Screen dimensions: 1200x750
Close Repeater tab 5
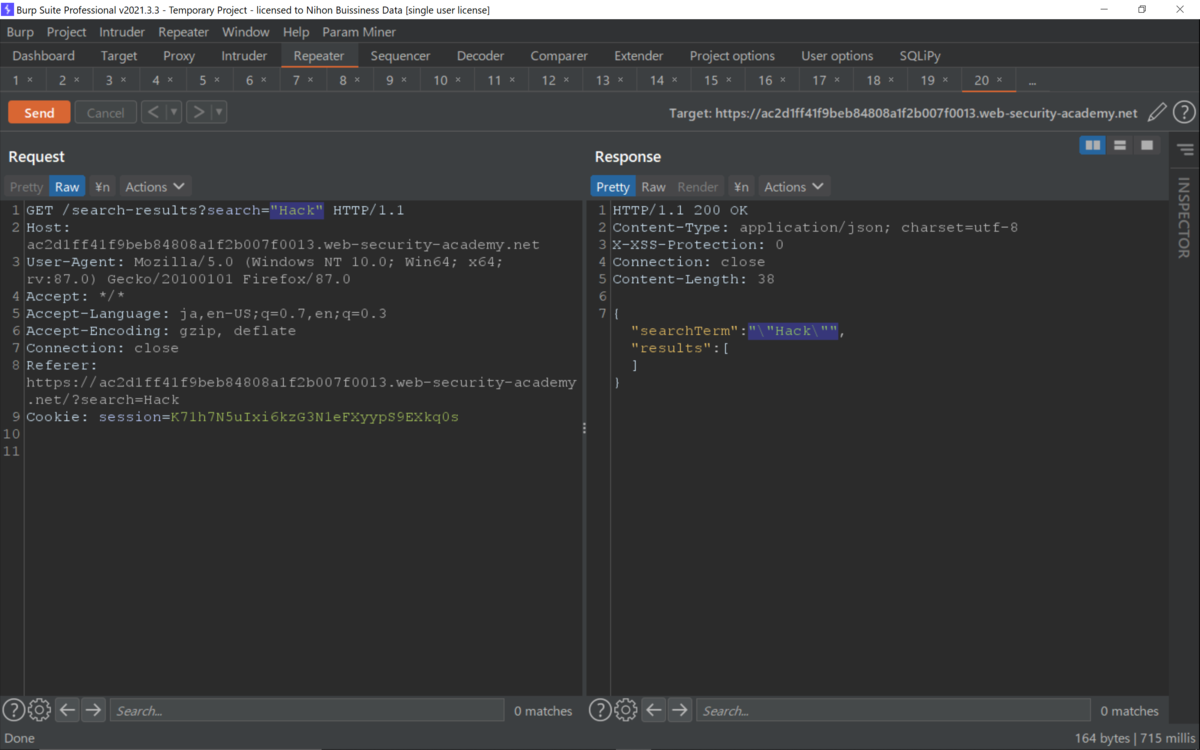tap(217, 80)
